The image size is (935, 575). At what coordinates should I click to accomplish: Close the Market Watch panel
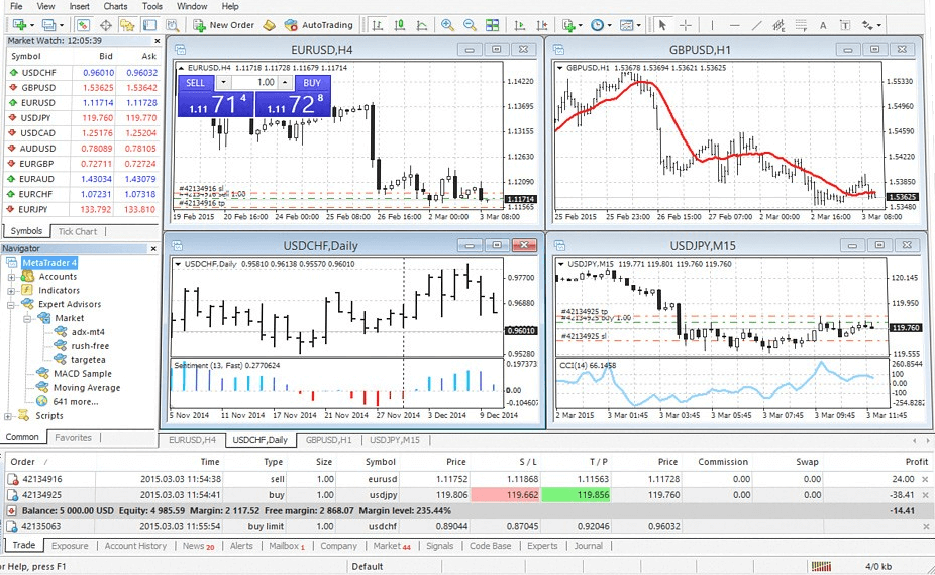click(157, 41)
